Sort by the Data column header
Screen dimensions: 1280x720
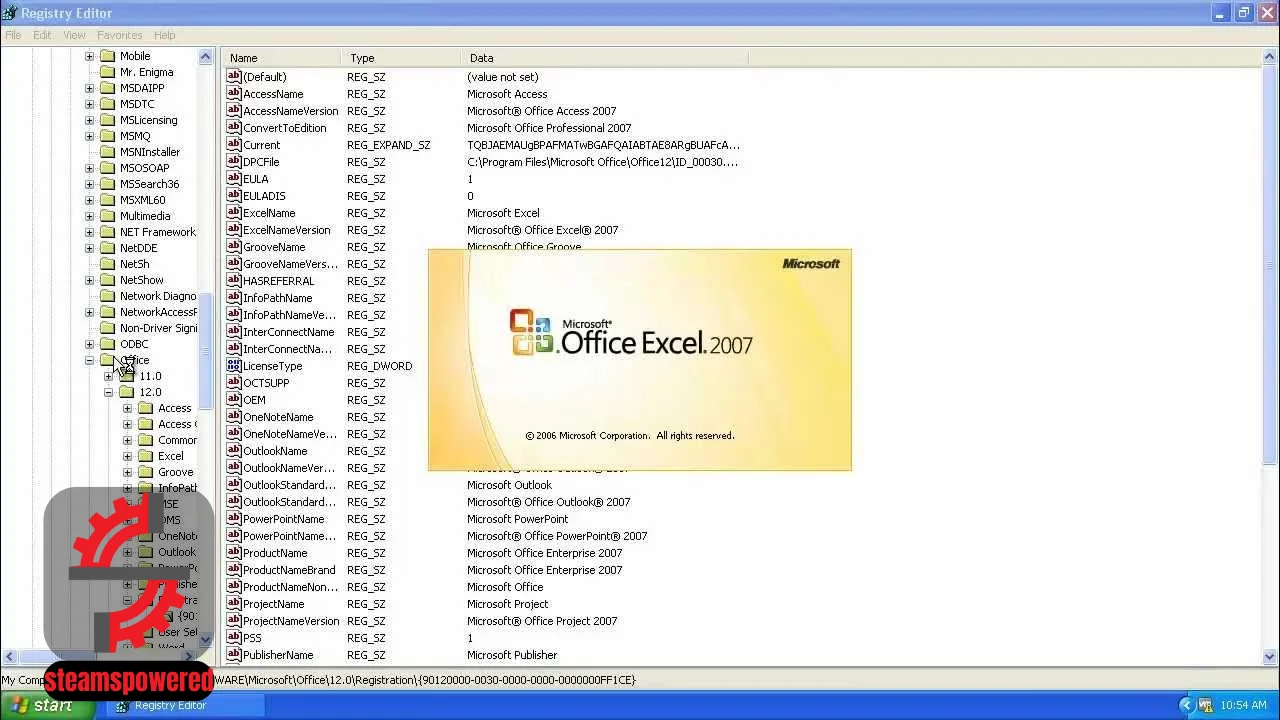pos(605,58)
